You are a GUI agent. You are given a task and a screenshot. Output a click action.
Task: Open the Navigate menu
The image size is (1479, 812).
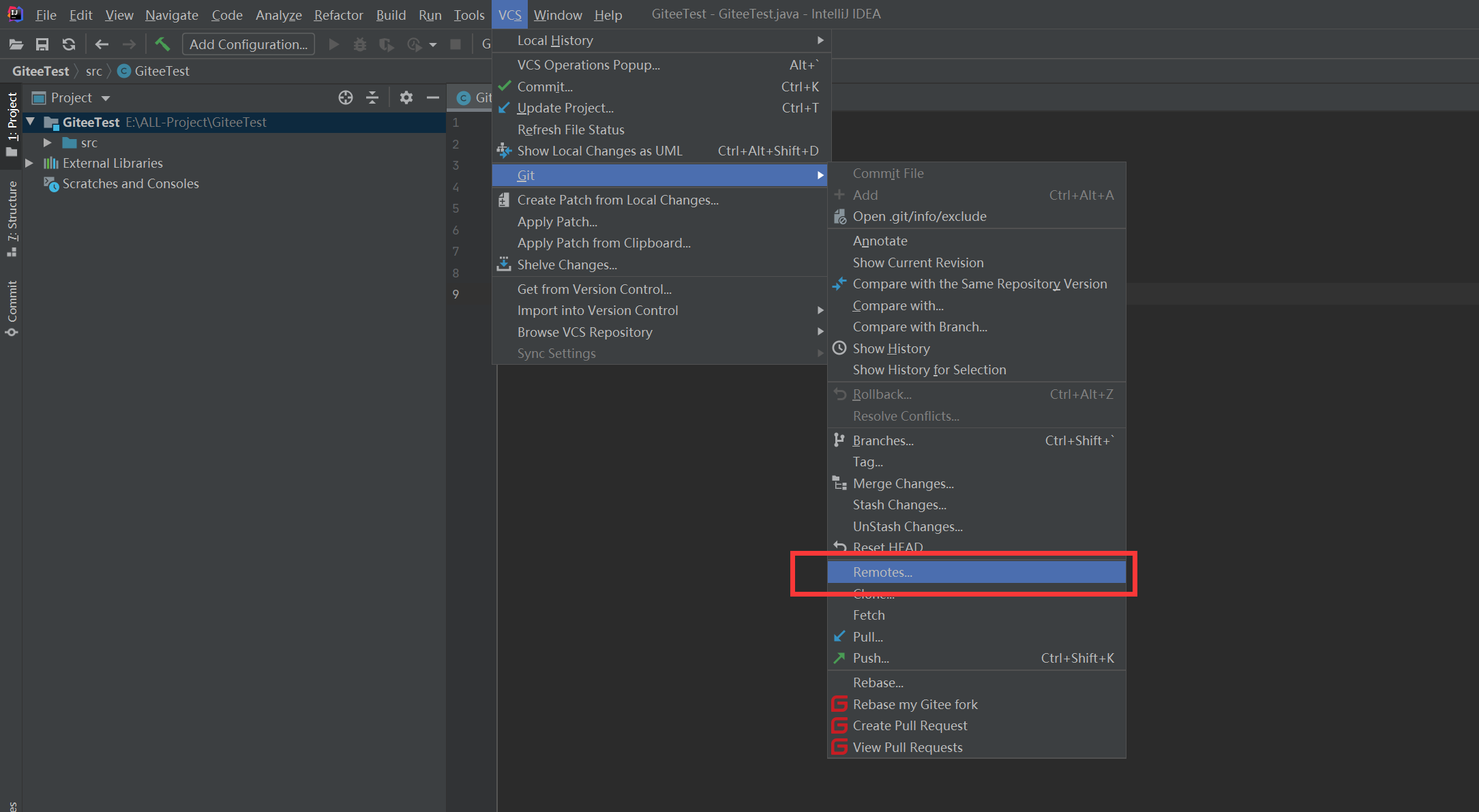pyautogui.click(x=172, y=14)
